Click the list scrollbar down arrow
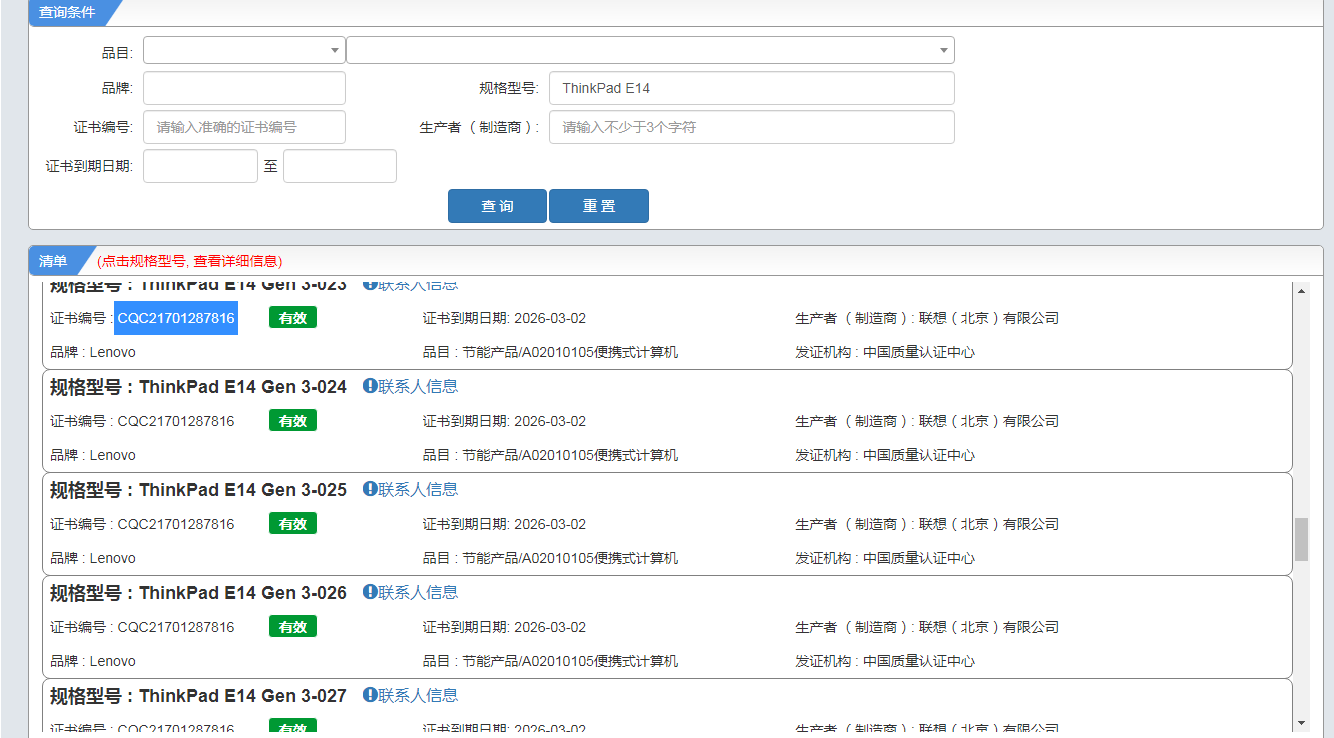This screenshot has height=738, width=1334. click(x=1301, y=722)
